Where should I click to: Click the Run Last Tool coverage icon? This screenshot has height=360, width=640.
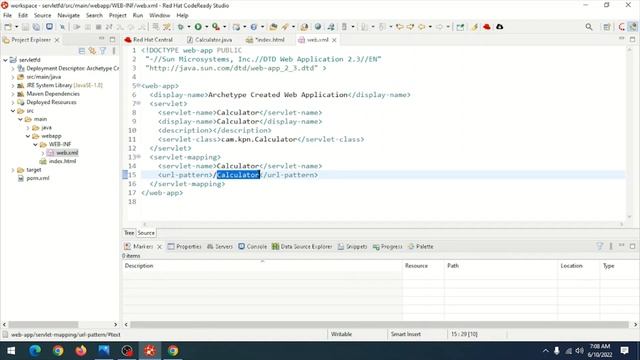click(x=216, y=27)
